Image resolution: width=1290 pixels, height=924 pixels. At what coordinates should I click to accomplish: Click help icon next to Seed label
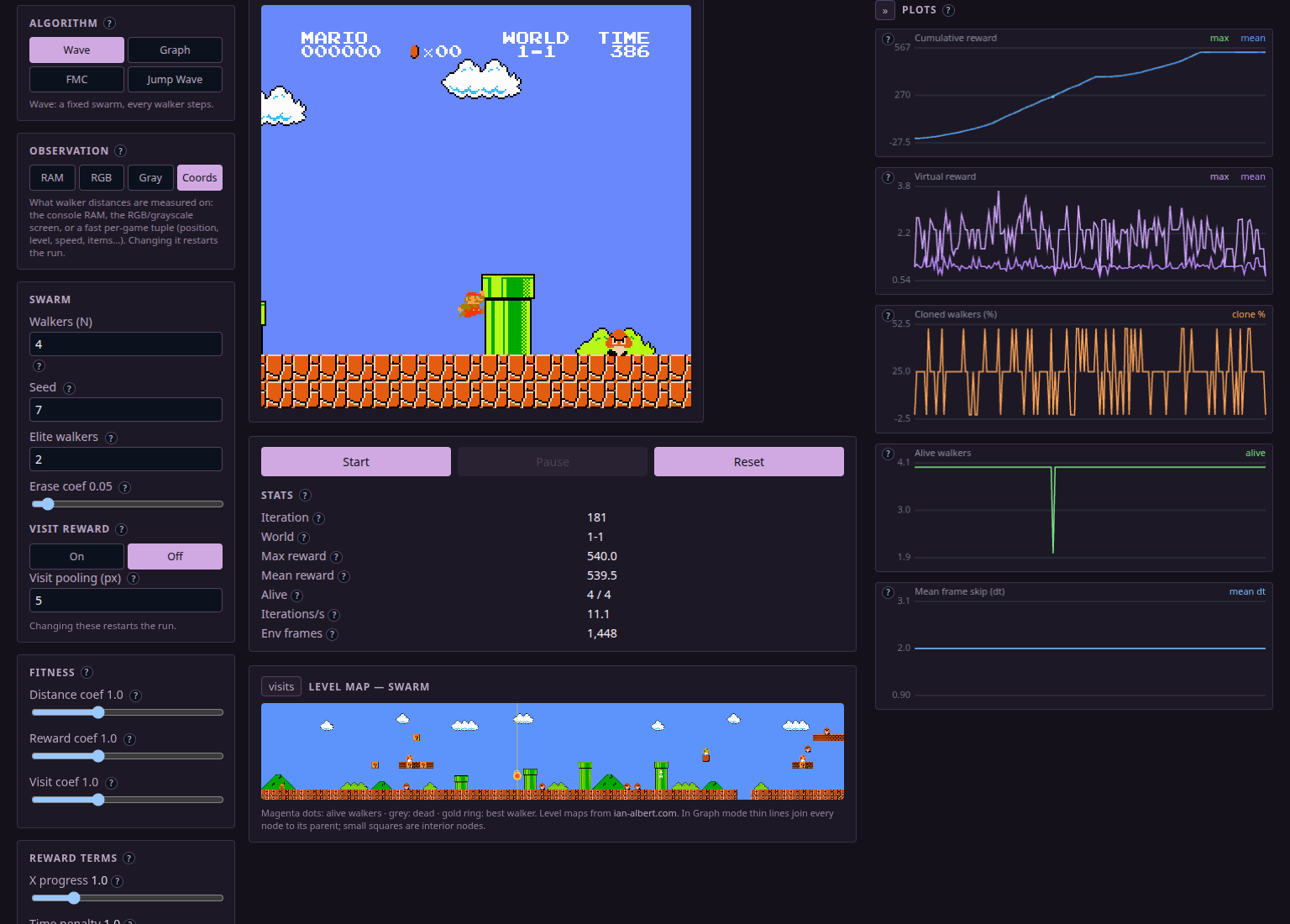[x=69, y=388]
